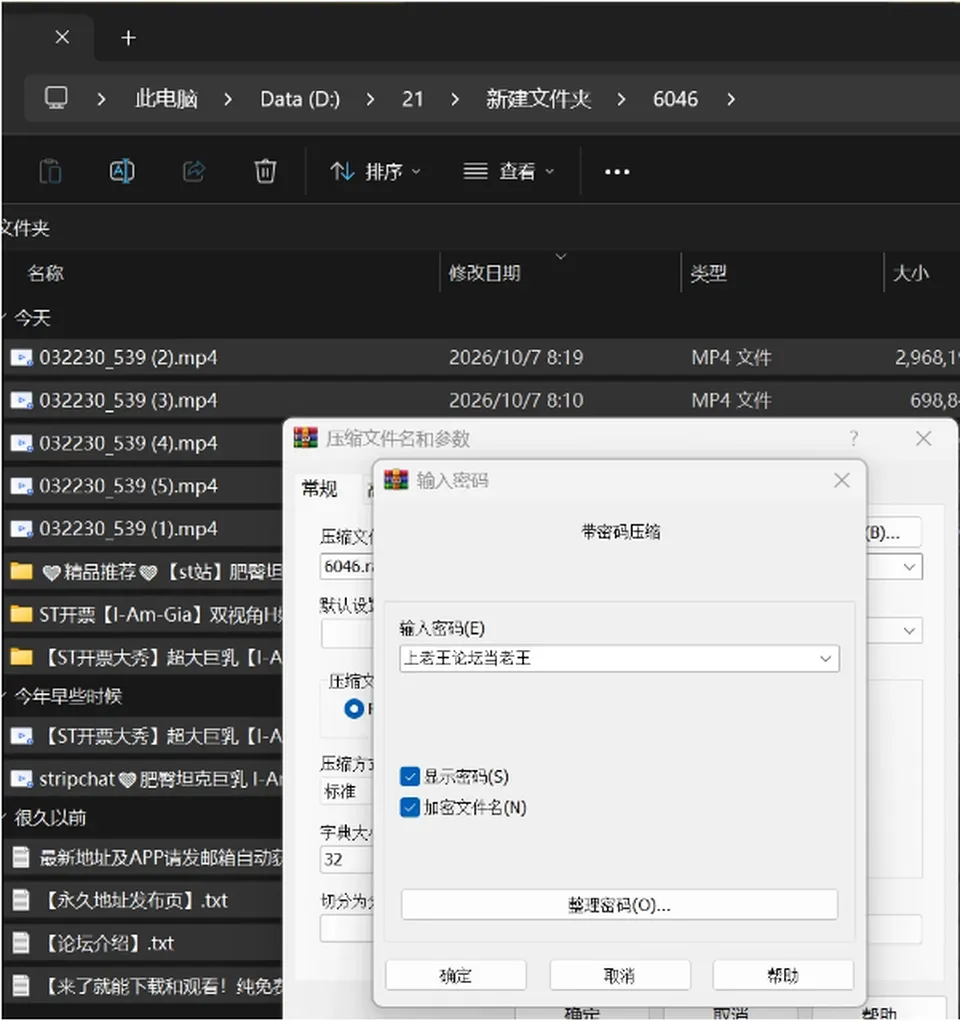Open the 查看 view dropdown
This screenshot has width=960, height=1021.
(509, 172)
